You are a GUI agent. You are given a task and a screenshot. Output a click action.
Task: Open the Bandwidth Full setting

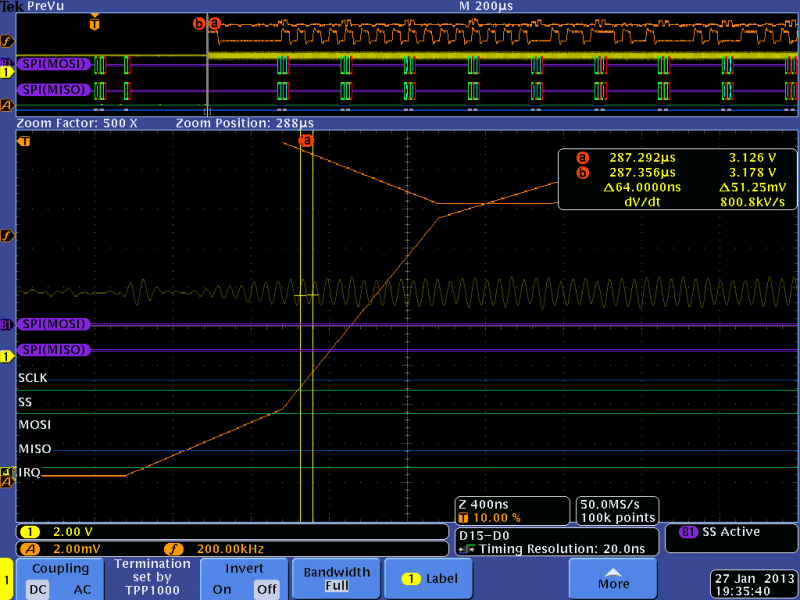pos(337,579)
